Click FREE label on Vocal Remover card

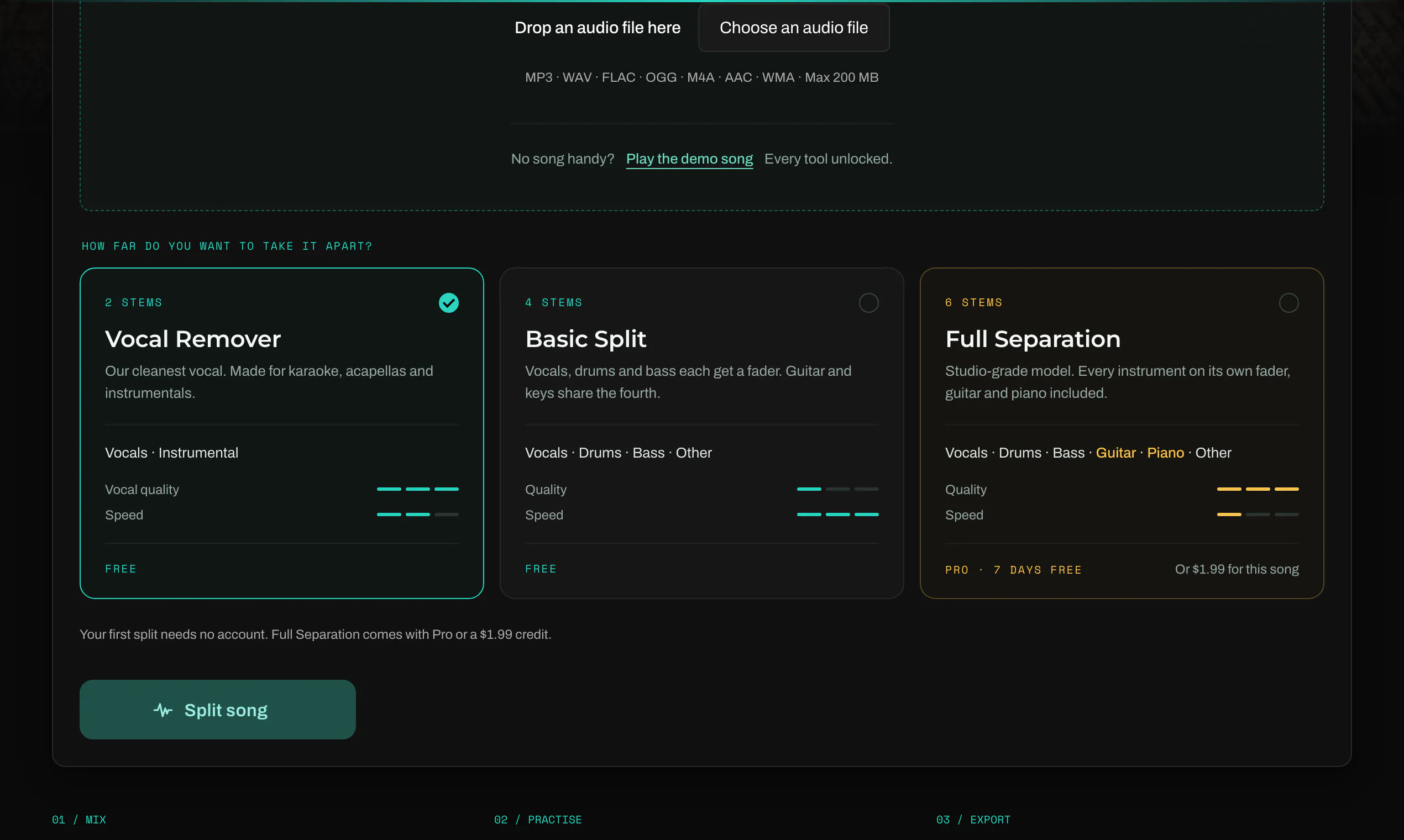tap(121, 569)
